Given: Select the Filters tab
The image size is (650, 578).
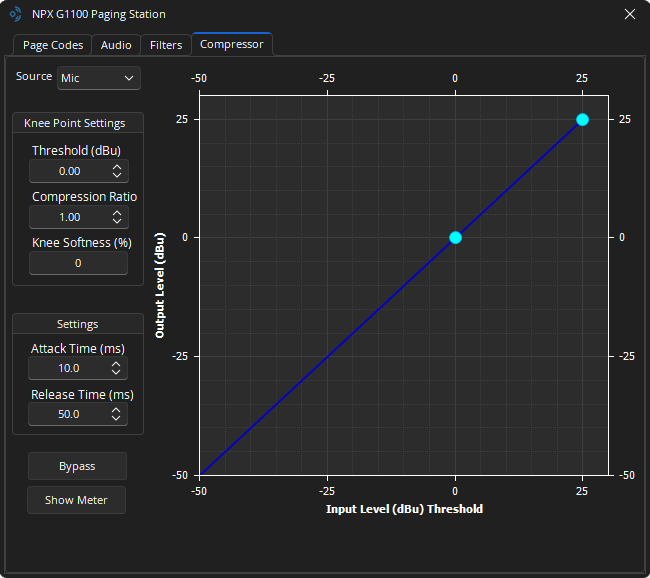Looking at the screenshot, I should tap(166, 45).
